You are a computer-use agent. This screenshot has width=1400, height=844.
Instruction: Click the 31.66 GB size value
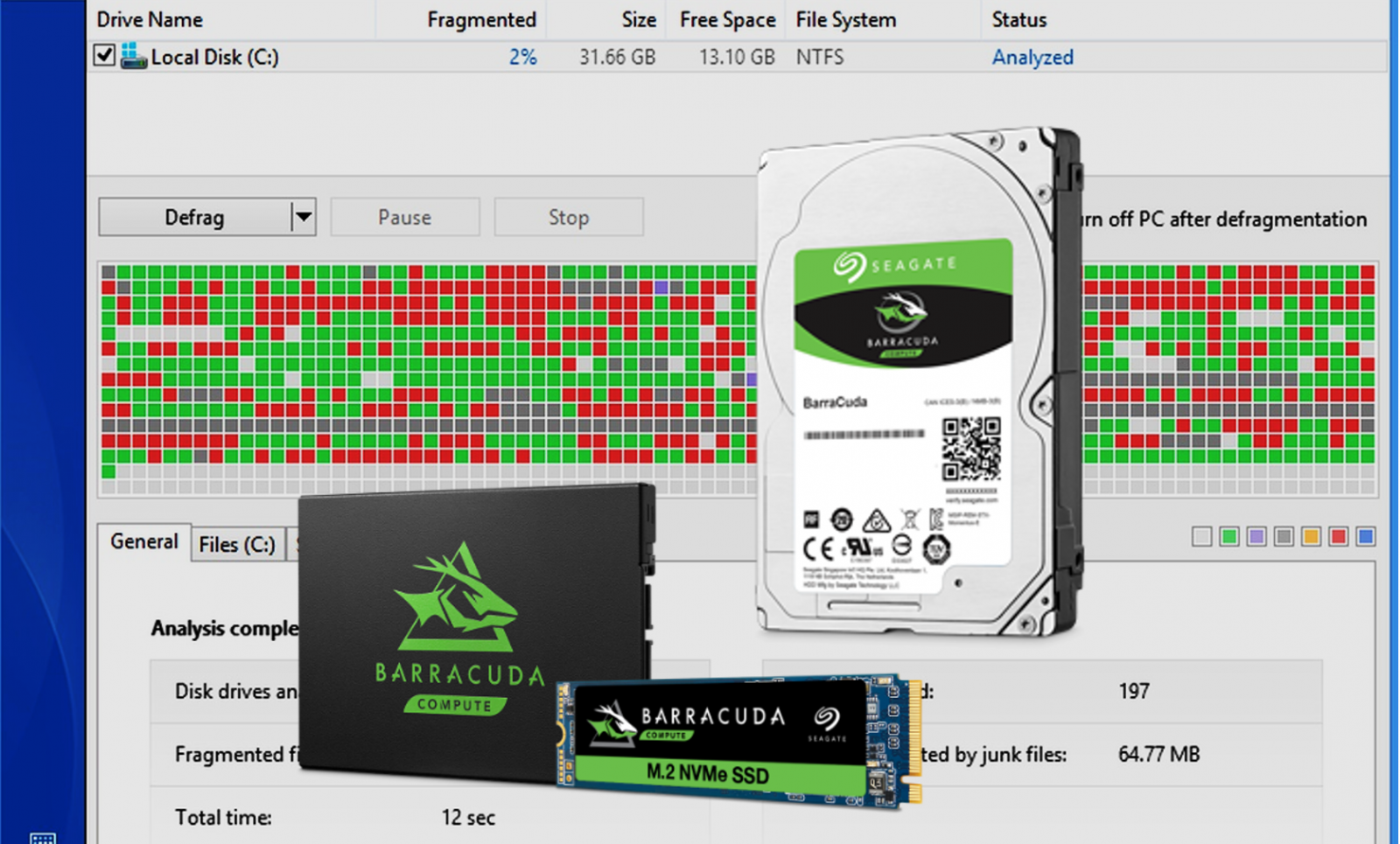pyautogui.click(x=617, y=57)
